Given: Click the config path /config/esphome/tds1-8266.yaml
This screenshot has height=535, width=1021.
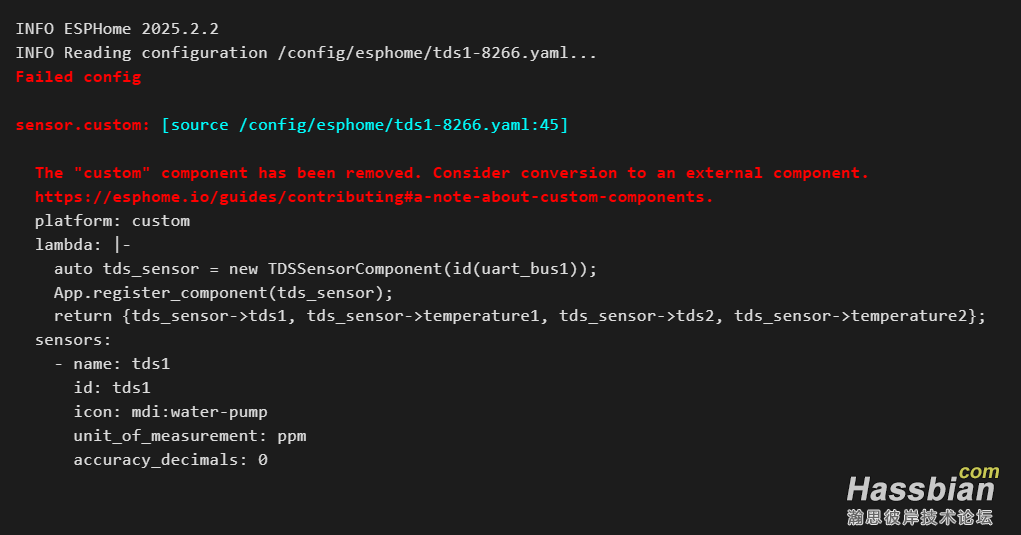Looking at the screenshot, I should tap(423, 53).
